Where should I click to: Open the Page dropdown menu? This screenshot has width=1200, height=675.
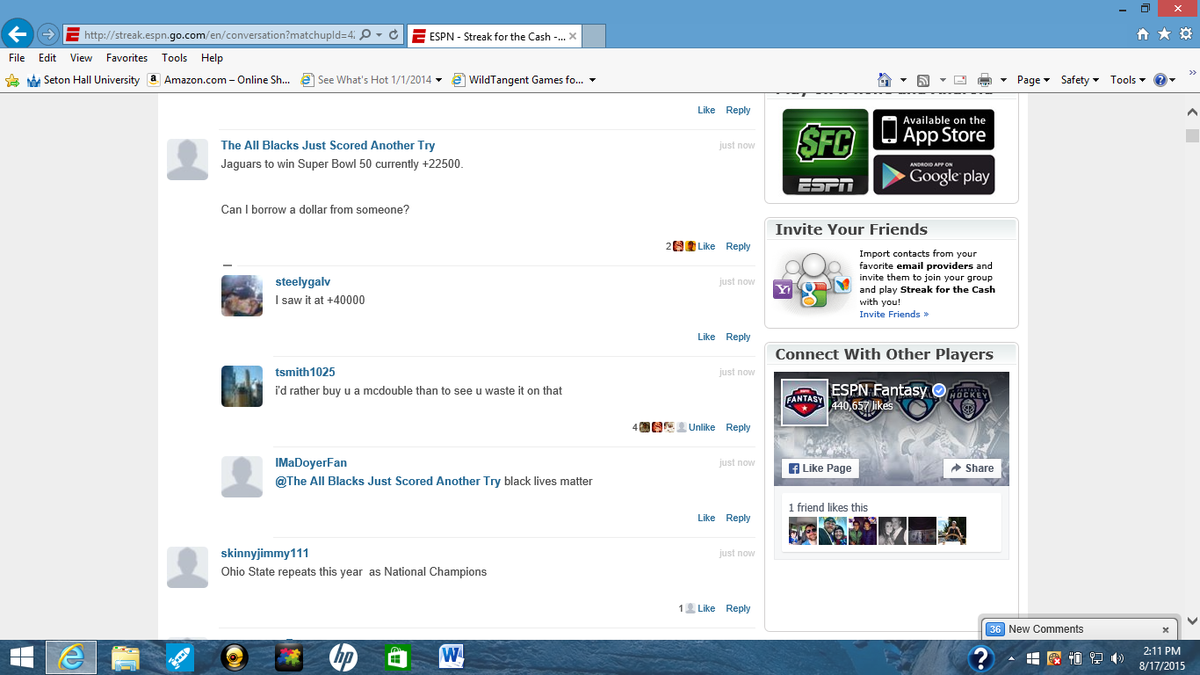tap(1034, 80)
